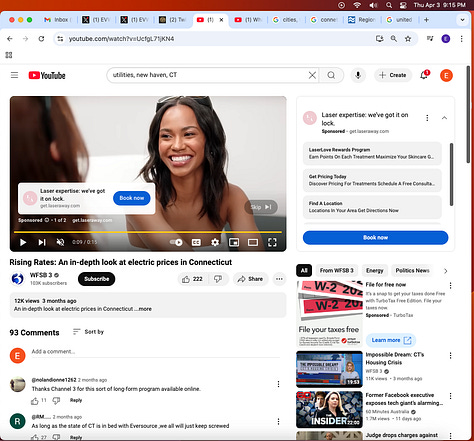Open macOS Spotlight search

(389, 5)
